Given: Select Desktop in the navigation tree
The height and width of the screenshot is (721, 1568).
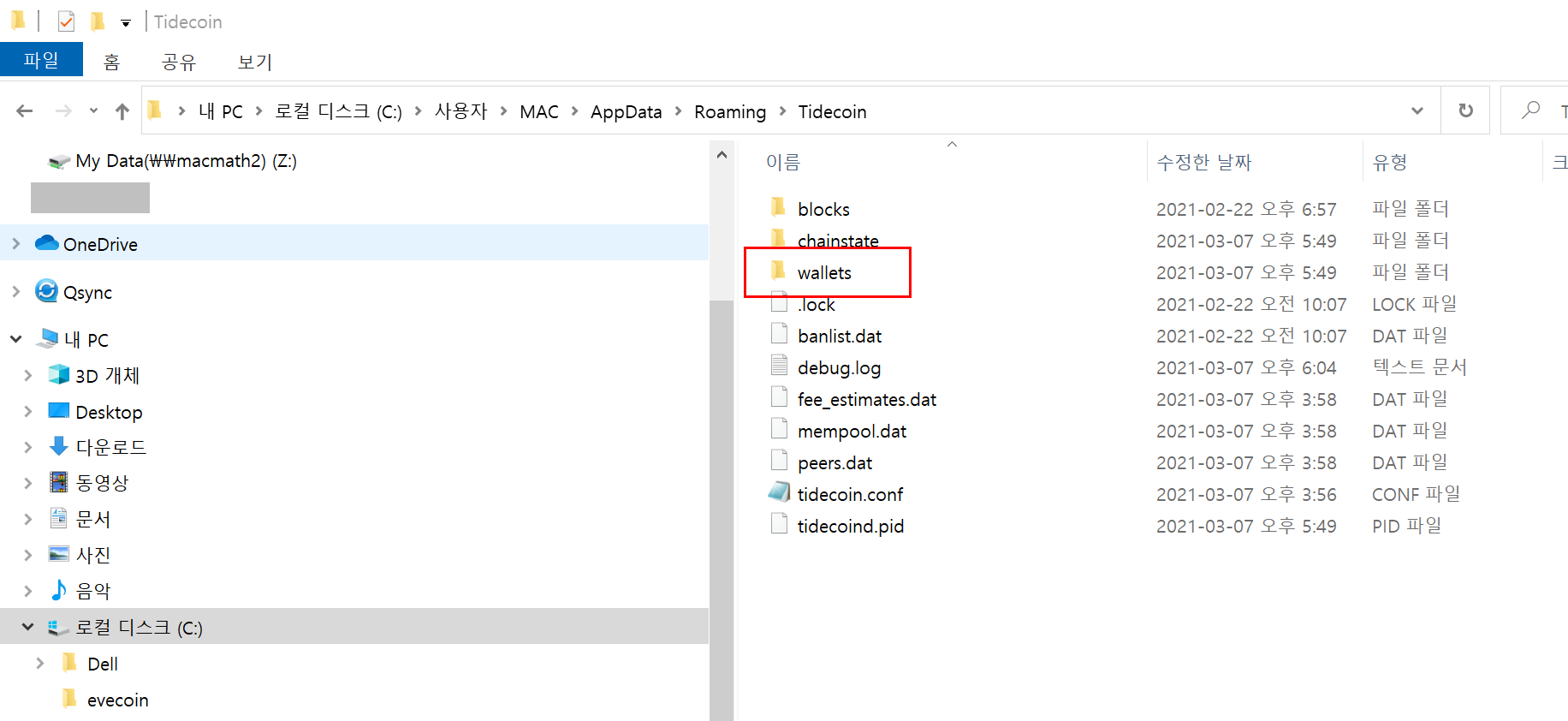Looking at the screenshot, I should 109,413.
